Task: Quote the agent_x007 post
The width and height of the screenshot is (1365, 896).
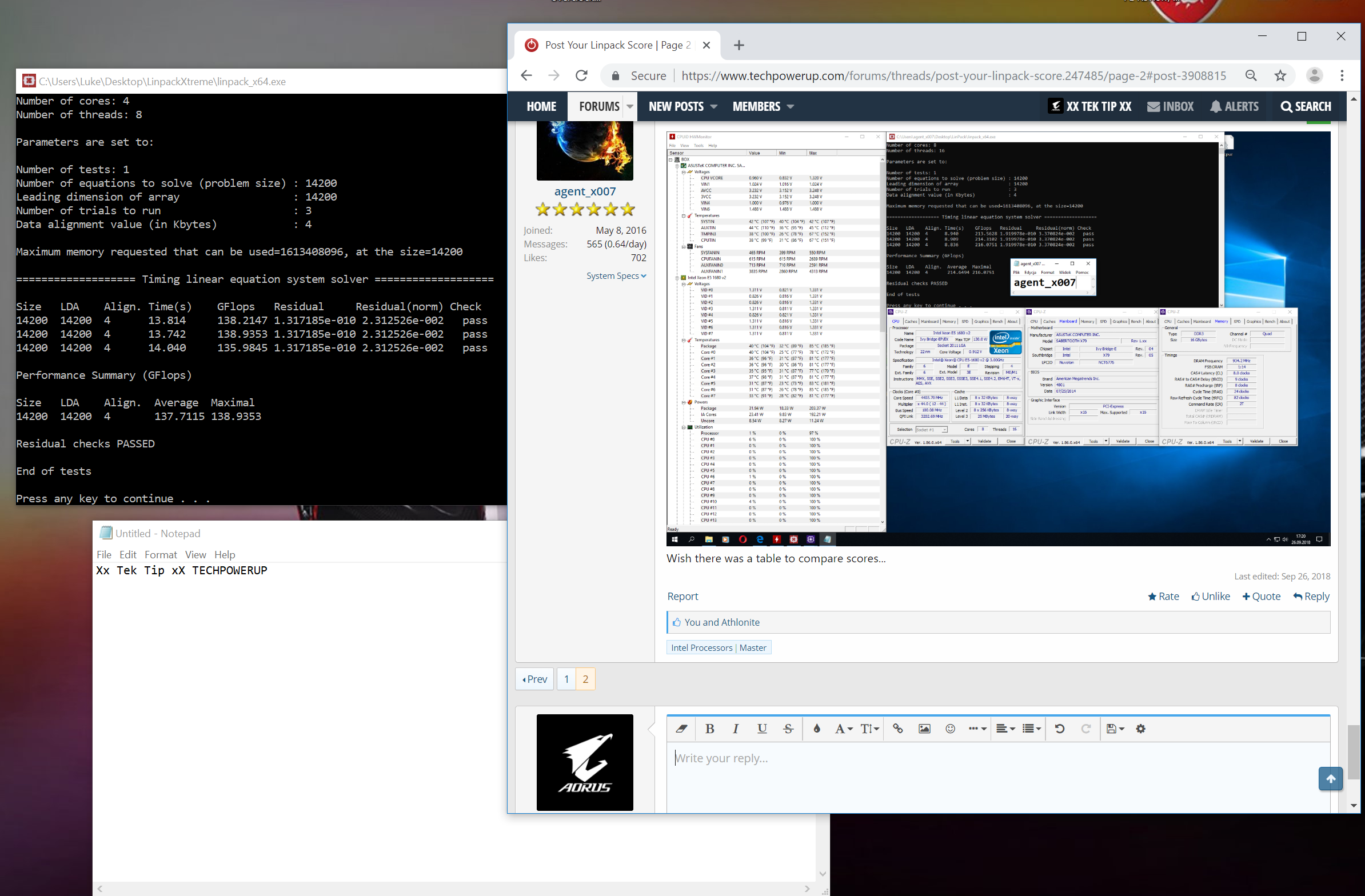Action: (x=1261, y=596)
